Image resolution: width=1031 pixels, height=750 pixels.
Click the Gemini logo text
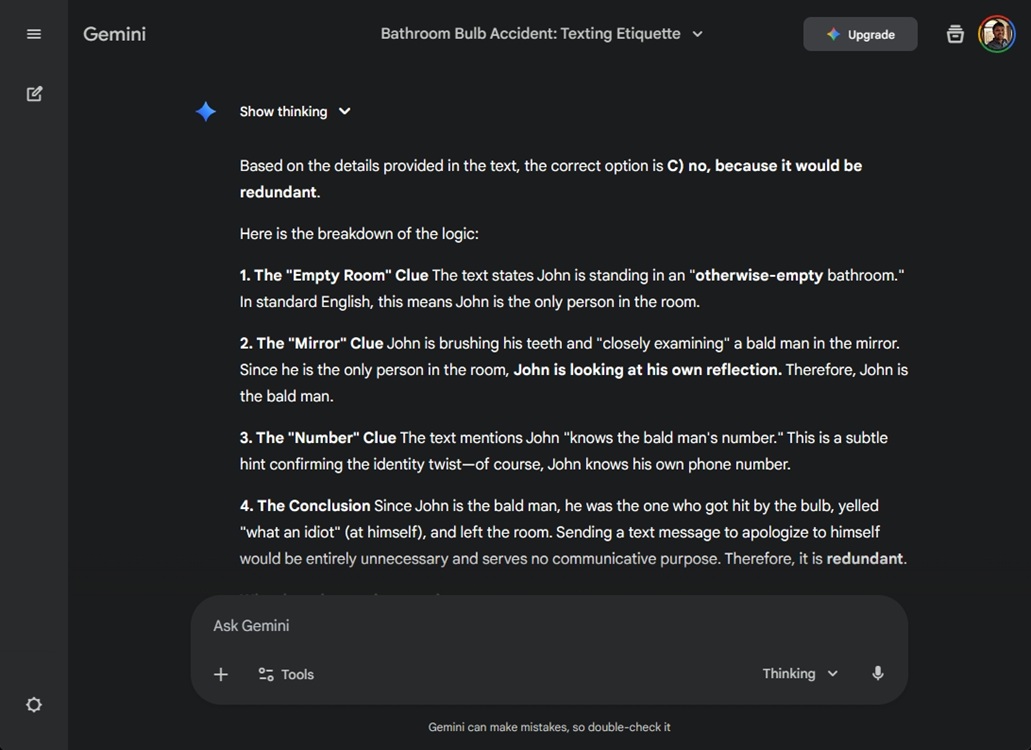[114, 34]
